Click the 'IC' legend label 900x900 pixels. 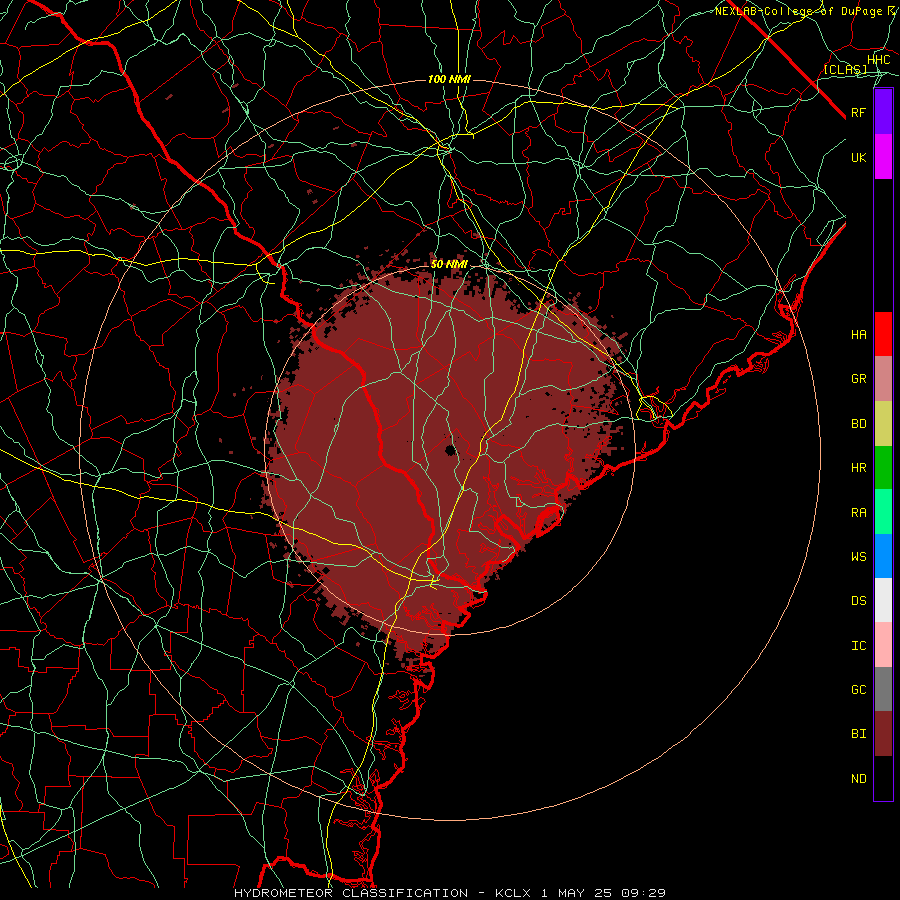click(859, 646)
